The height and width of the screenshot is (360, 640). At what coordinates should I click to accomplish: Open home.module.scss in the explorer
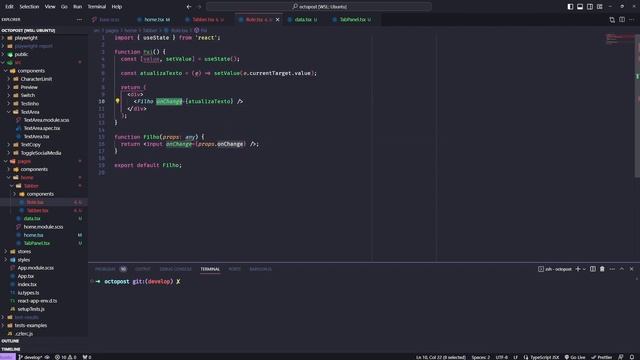(x=44, y=227)
